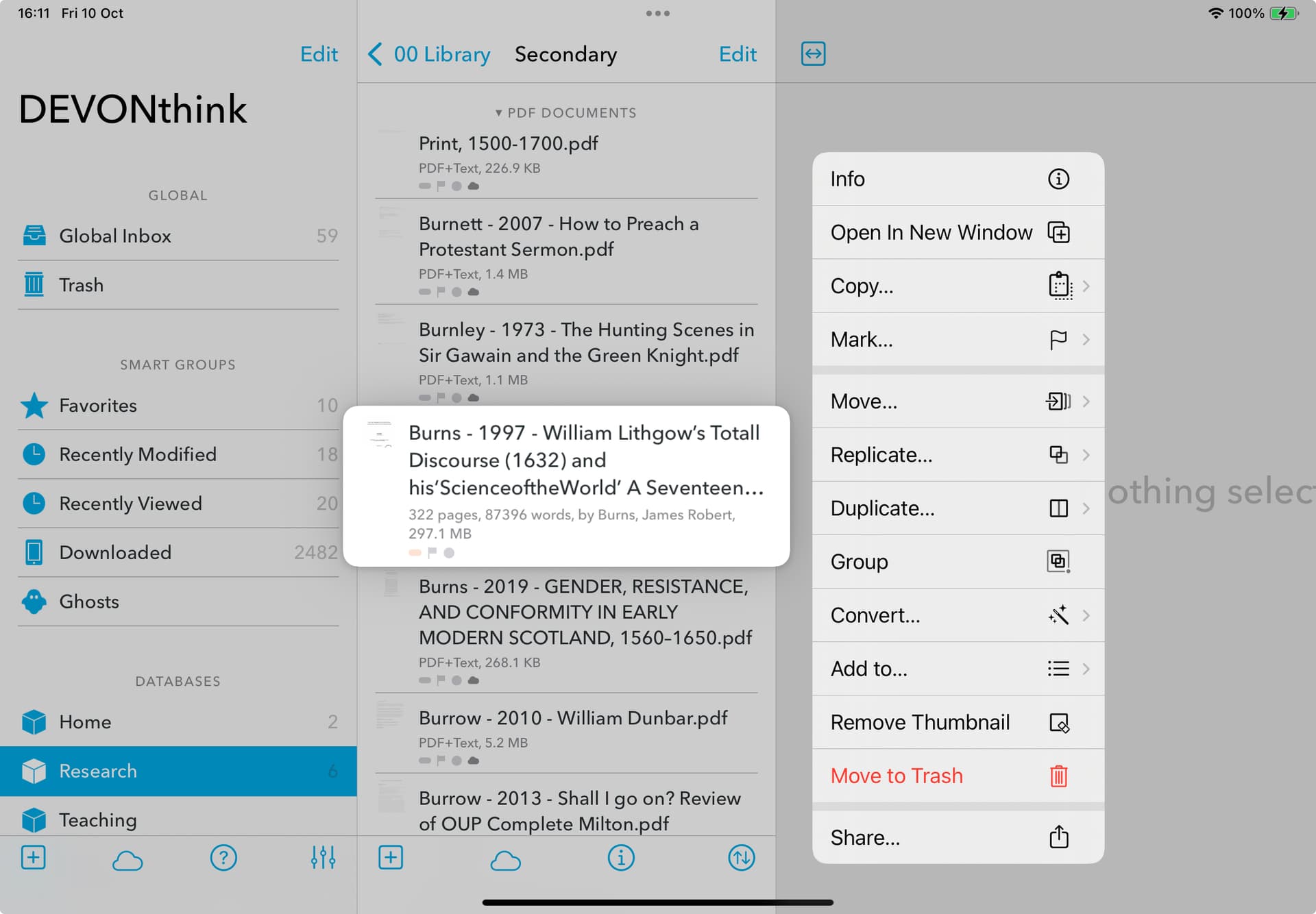Click the label color pill on Burns 1997 item
This screenshot has height=914, width=1316.
[415, 553]
